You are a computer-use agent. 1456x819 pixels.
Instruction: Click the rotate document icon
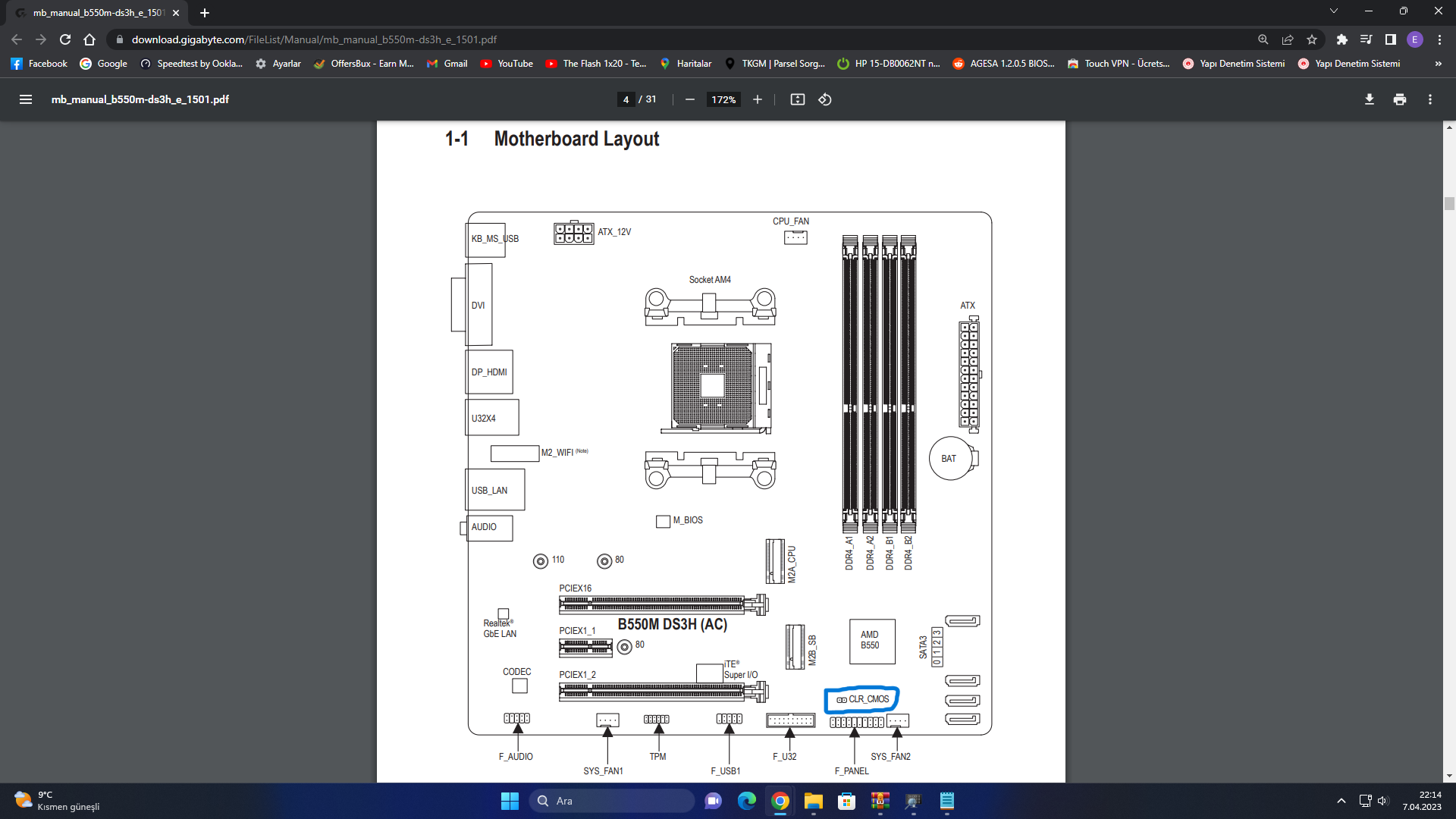click(826, 99)
